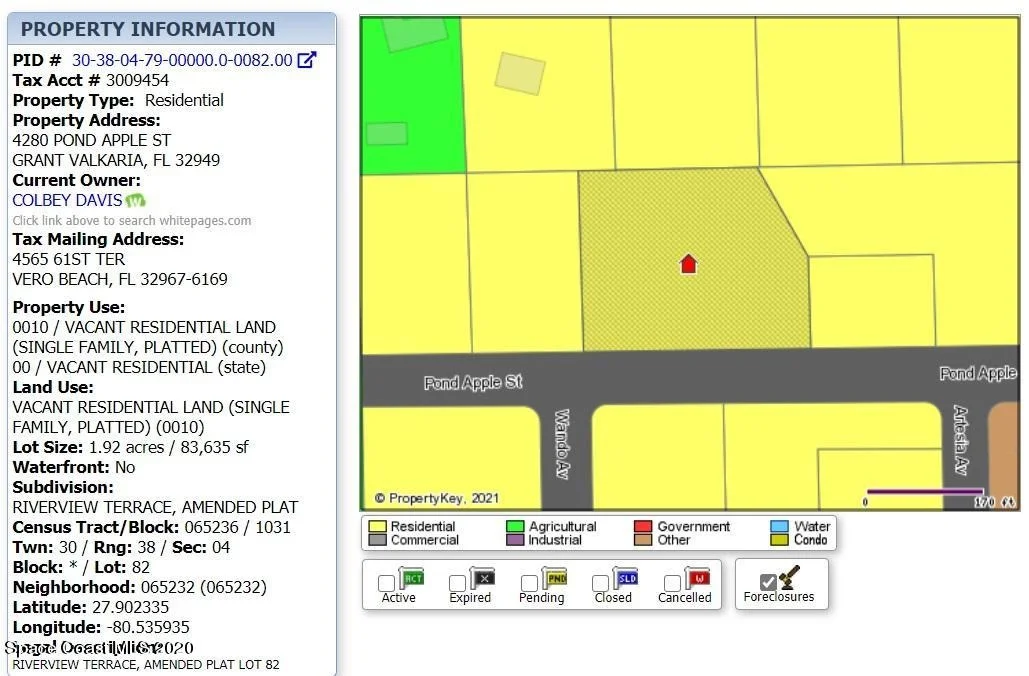Click the RIVERVIEW TERRACE, AMENDED PLAT subdivision text
This screenshot has height=676, width=1029.
coord(156,507)
